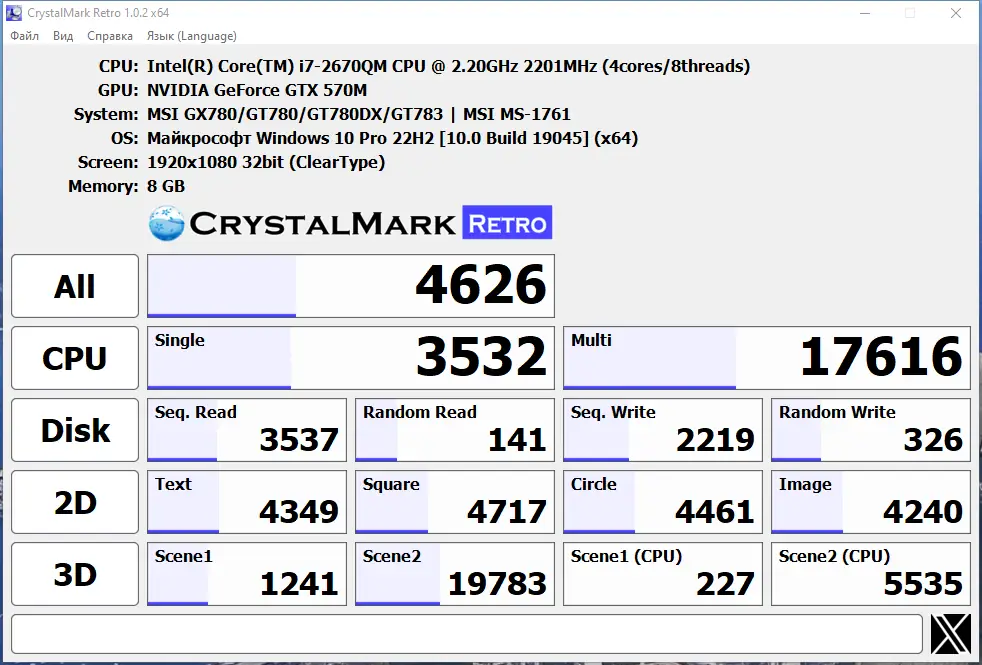Image resolution: width=982 pixels, height=665 pixels.
Task: Start the CPU benchmark button
Action: tap(75, 358)
